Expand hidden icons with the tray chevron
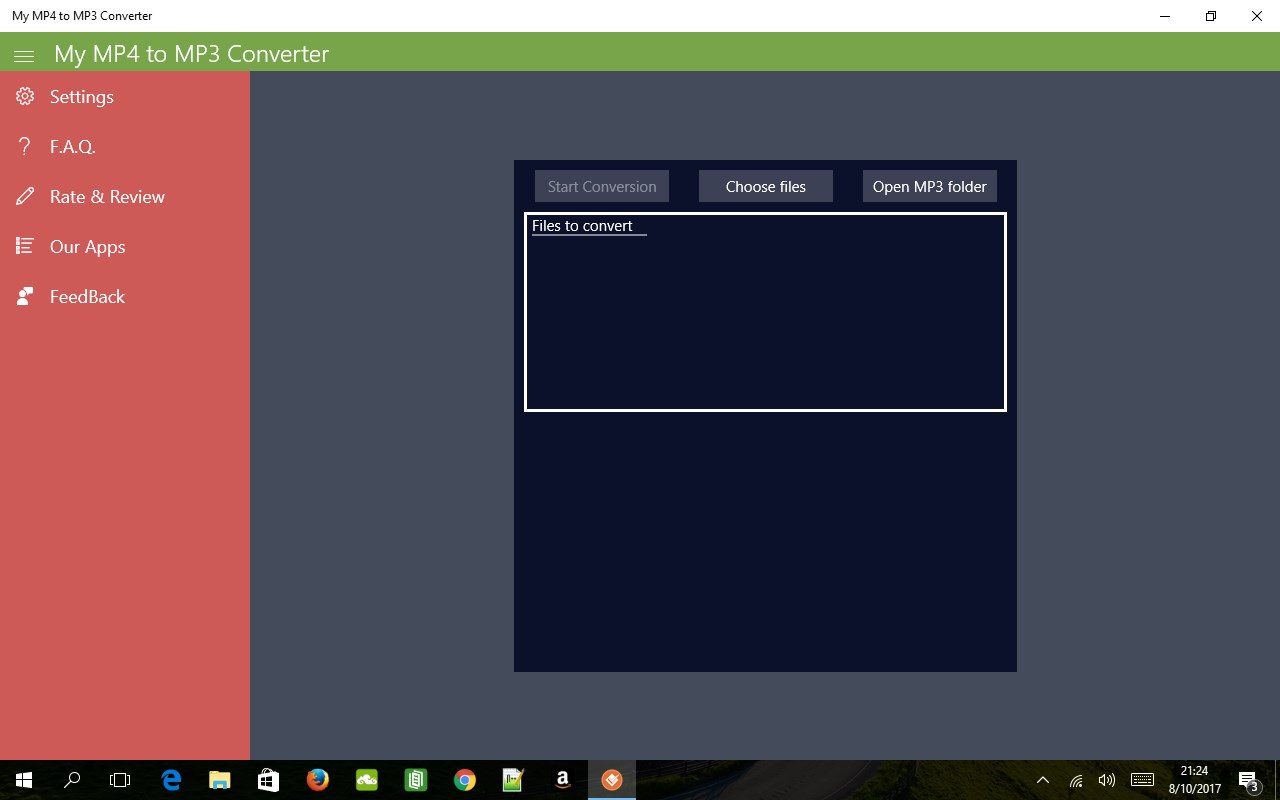Screen dimensions: 1280x800 point(1043,780)
